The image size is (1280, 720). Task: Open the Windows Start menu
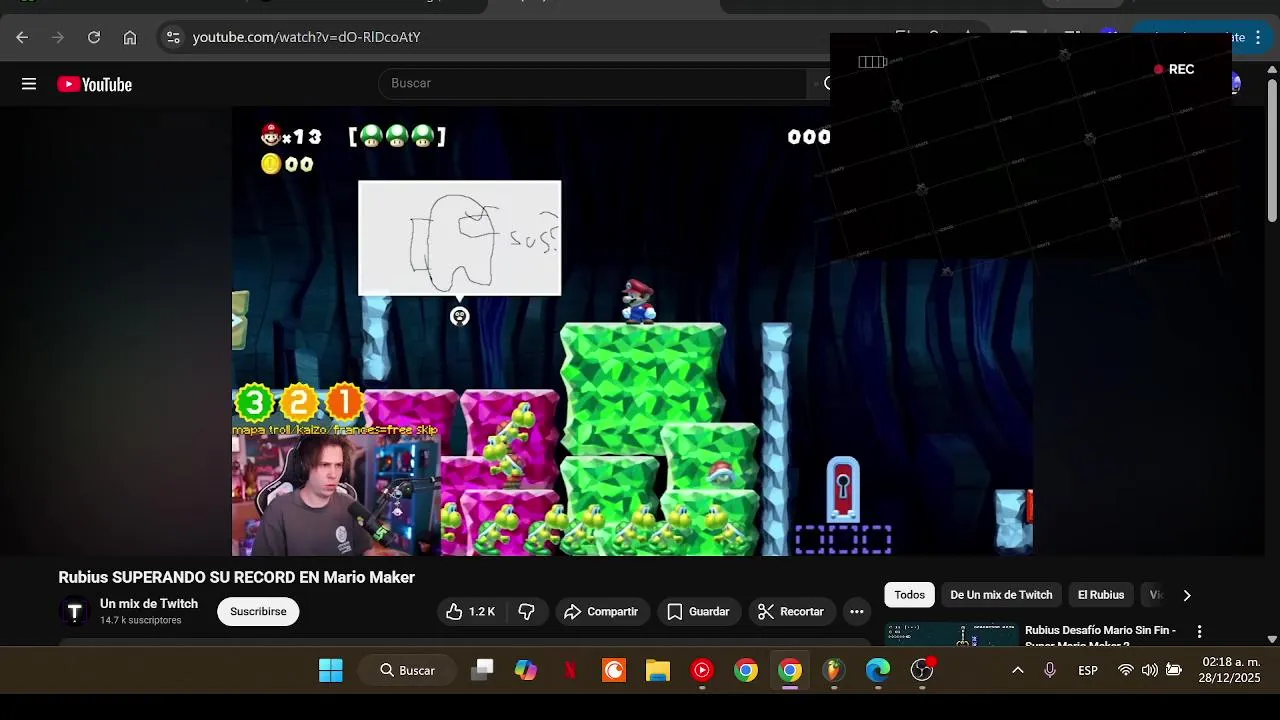click(331, 671)
